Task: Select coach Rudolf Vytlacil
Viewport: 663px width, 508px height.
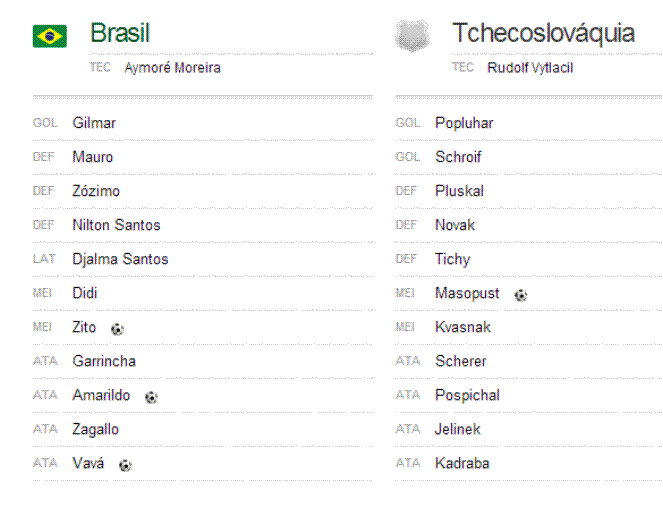Action: point(530,68)
